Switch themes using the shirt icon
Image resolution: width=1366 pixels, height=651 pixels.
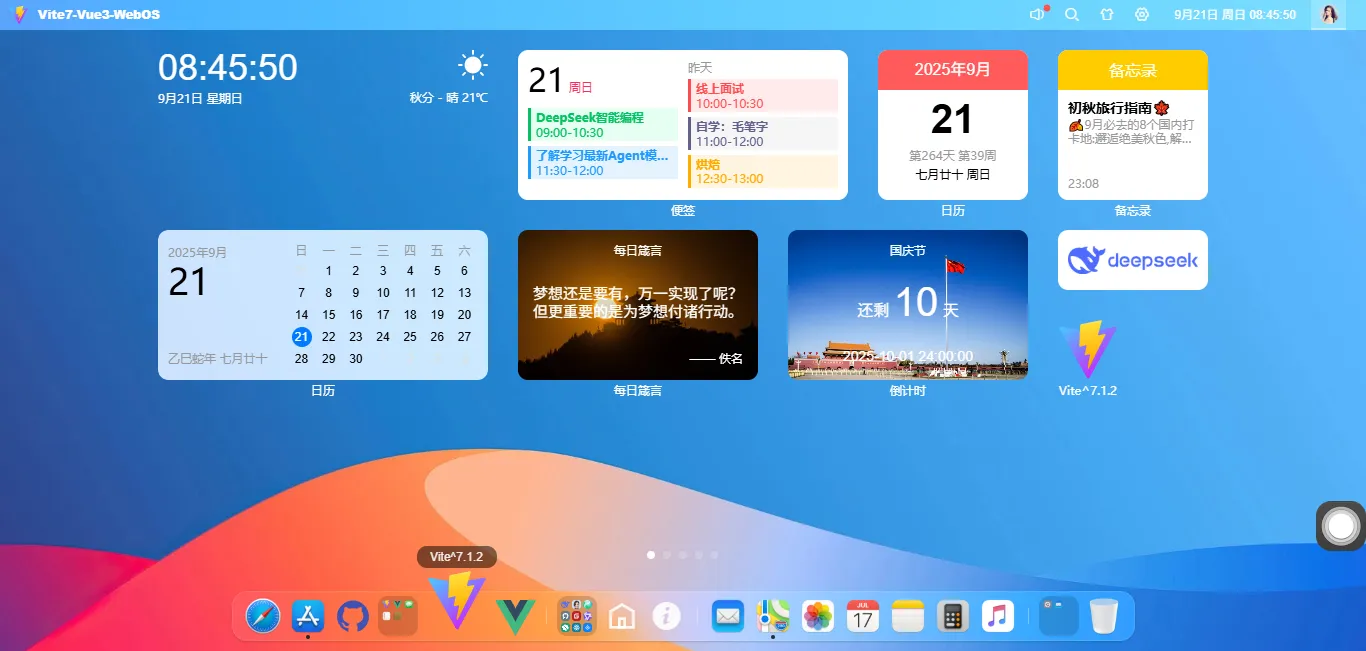(x=1104, y=14)
